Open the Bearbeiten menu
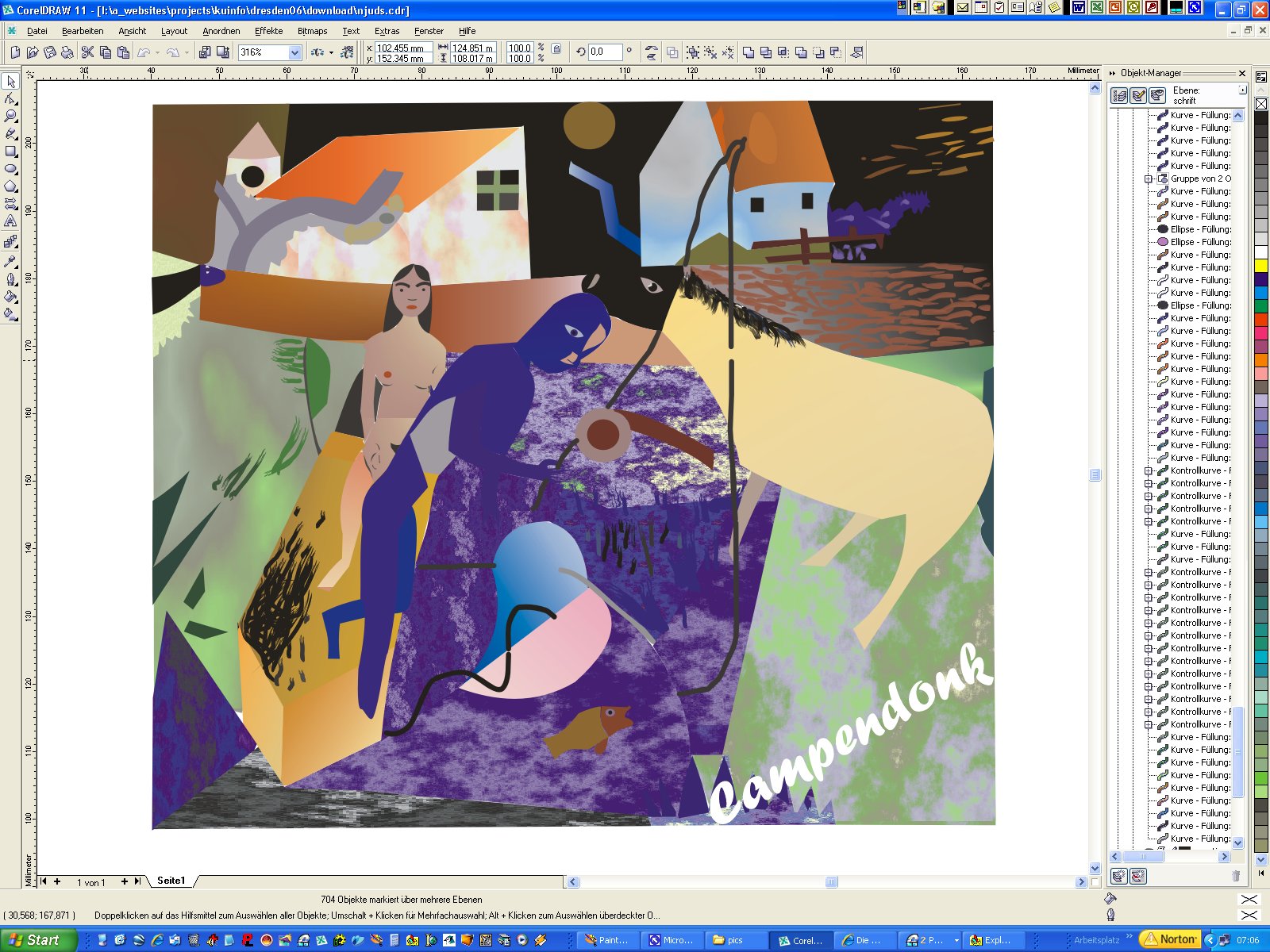The image size is (1270, 952). pyautogui.click(x=83, y=31)
